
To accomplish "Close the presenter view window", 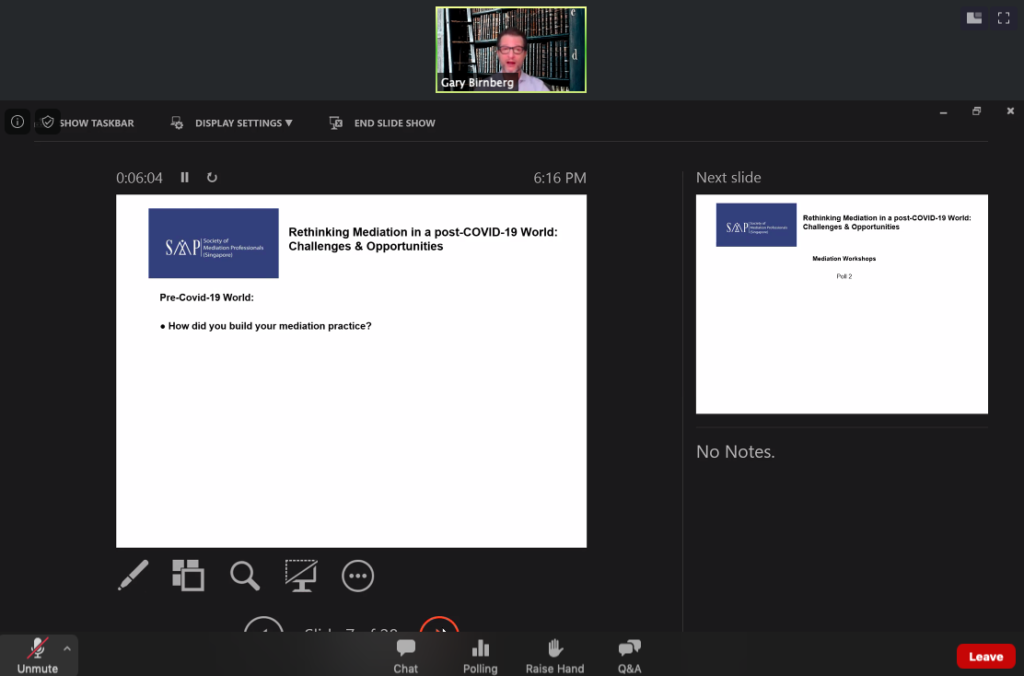I will click(x=1010, y=111).
